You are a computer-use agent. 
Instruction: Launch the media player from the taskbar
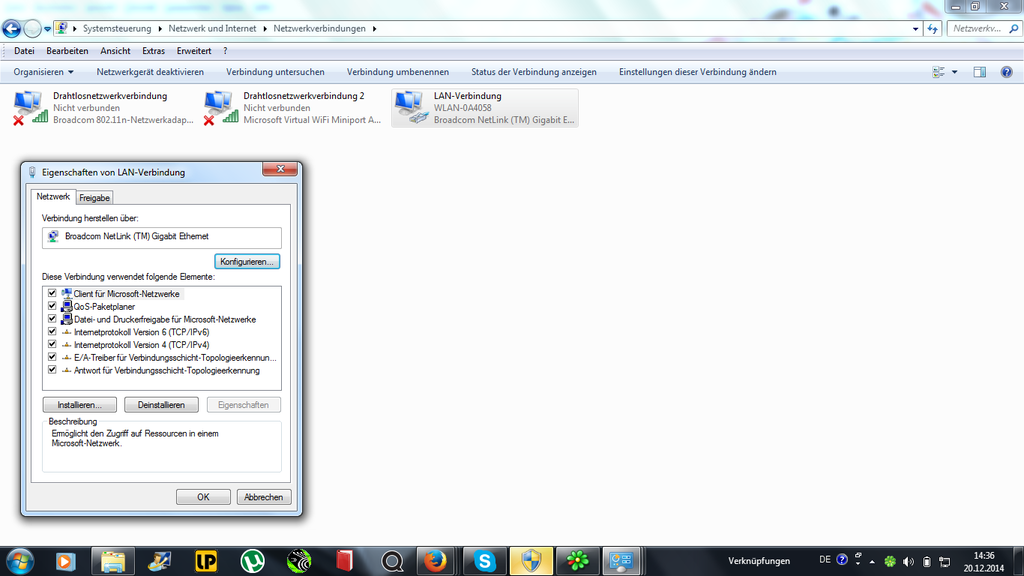click(x=65, y=561)
